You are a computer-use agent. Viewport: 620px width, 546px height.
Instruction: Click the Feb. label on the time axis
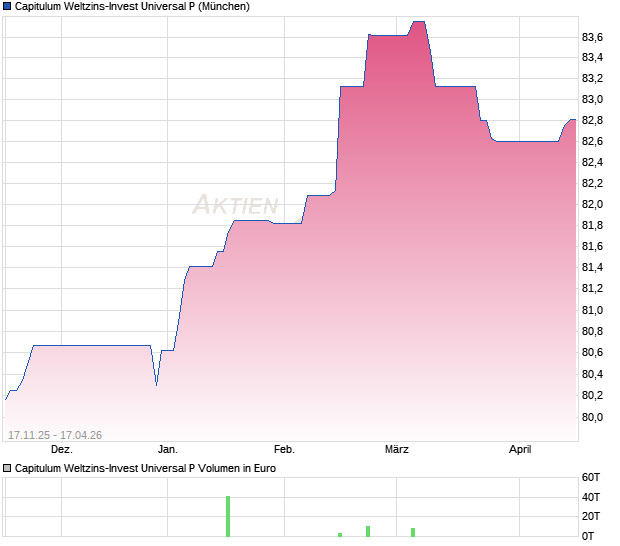tap(284, 449)
